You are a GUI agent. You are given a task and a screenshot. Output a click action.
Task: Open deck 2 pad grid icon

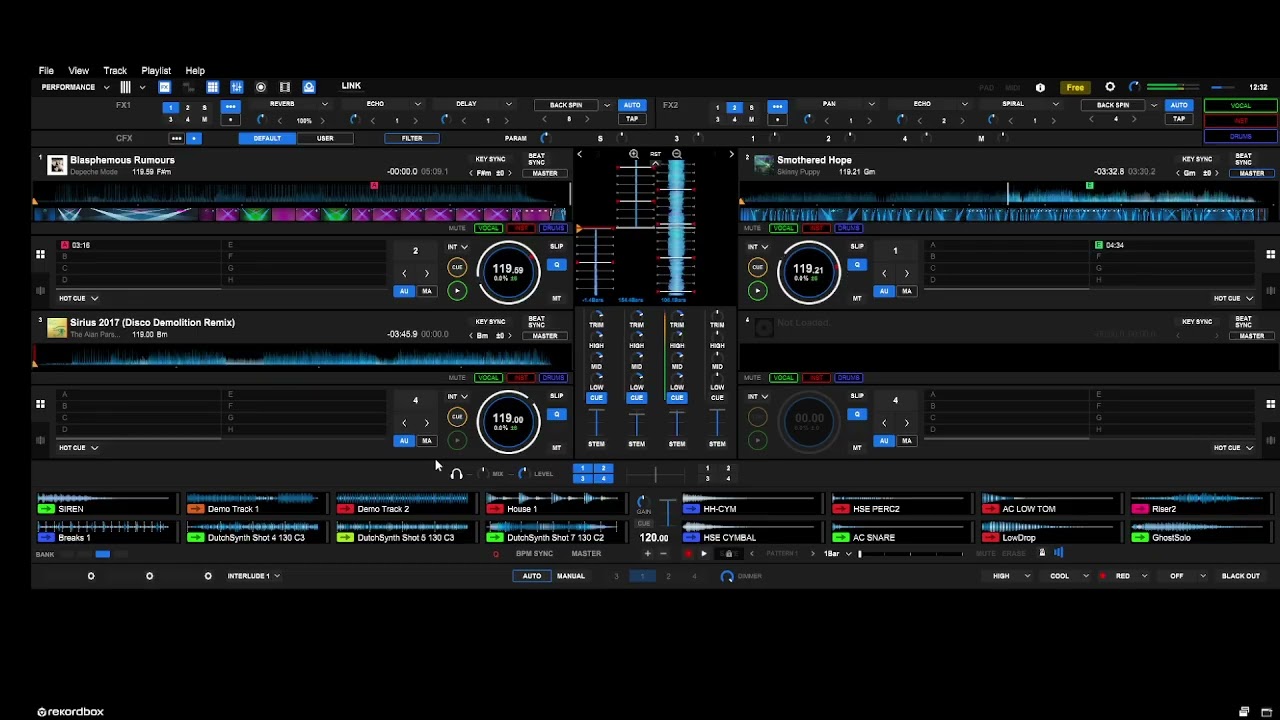[x=1271, y=255]
